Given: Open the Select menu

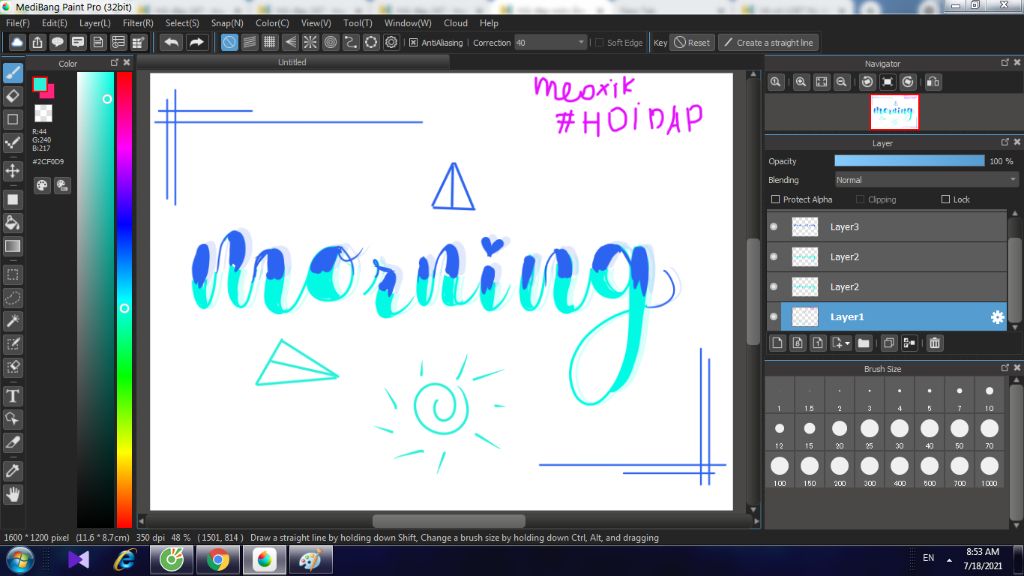Looking at the screenshot, I should 182,23.
